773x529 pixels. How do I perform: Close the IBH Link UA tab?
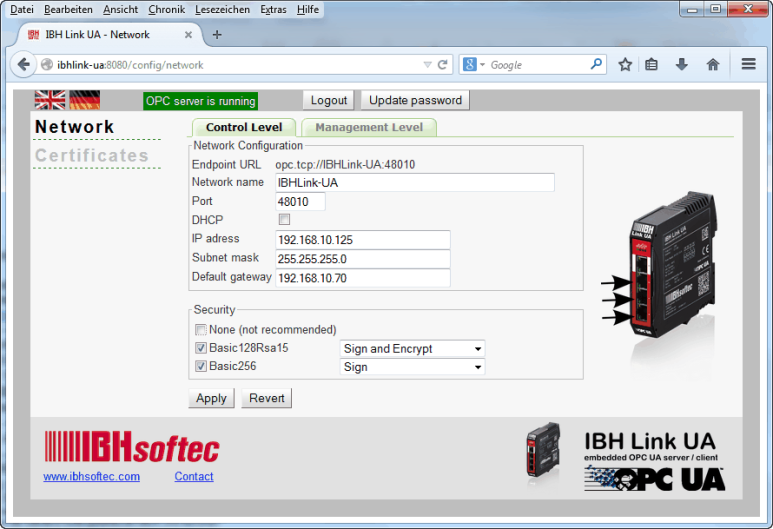[x=188, y=35]
